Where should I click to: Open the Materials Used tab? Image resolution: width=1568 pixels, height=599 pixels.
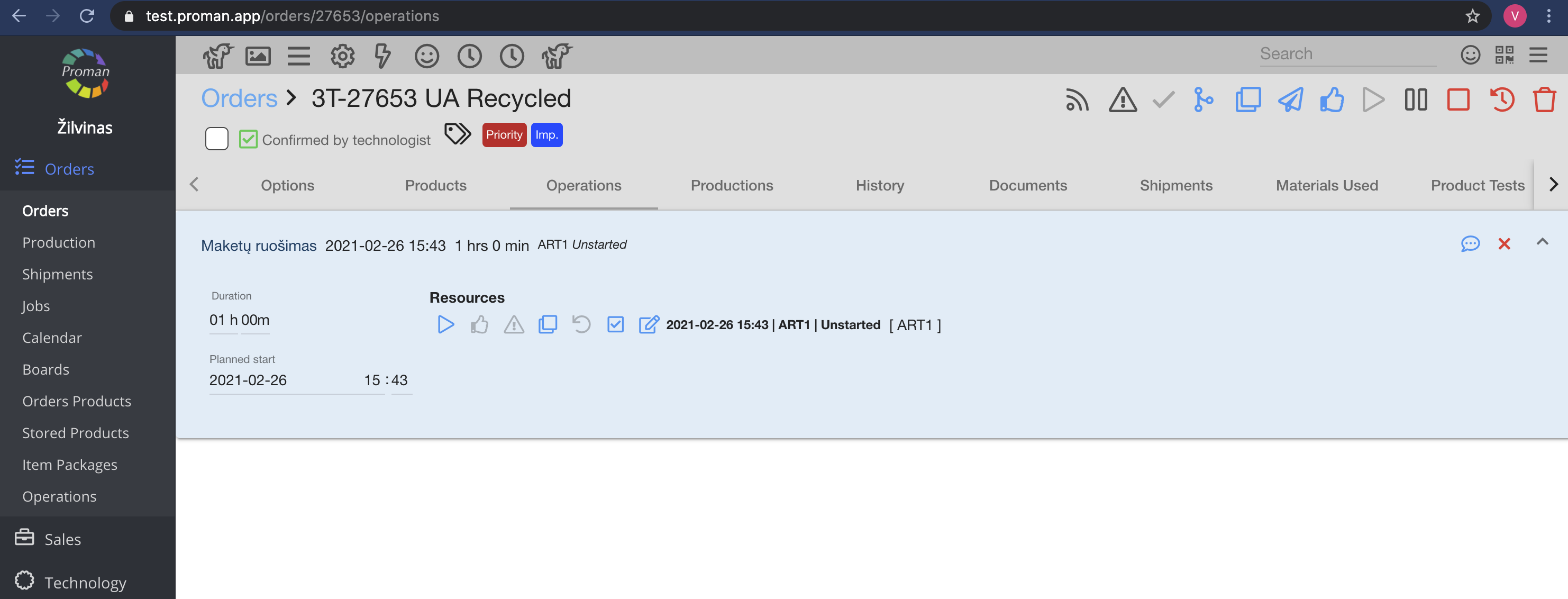1326,186
